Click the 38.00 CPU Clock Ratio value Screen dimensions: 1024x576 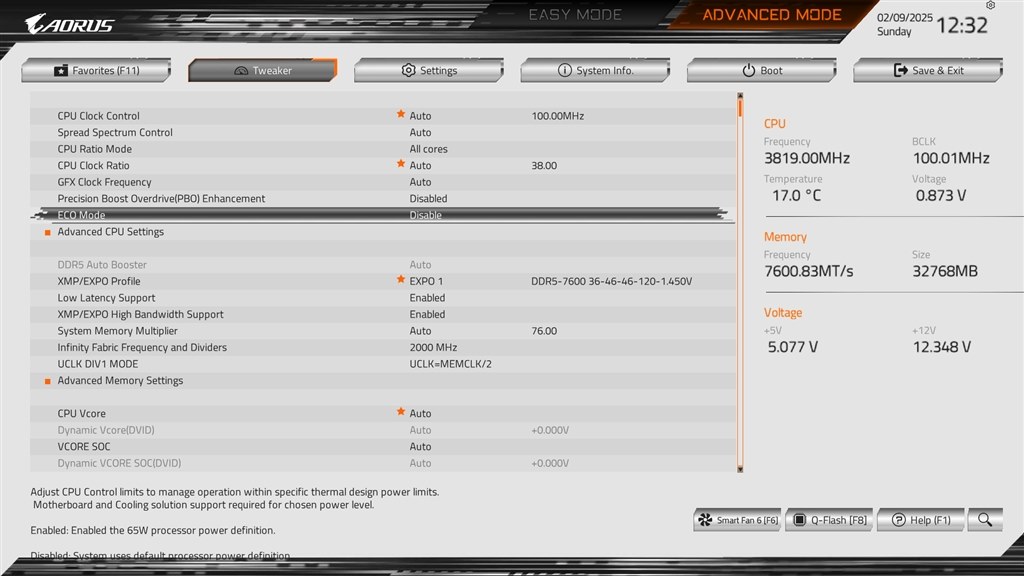coord(544,165)
